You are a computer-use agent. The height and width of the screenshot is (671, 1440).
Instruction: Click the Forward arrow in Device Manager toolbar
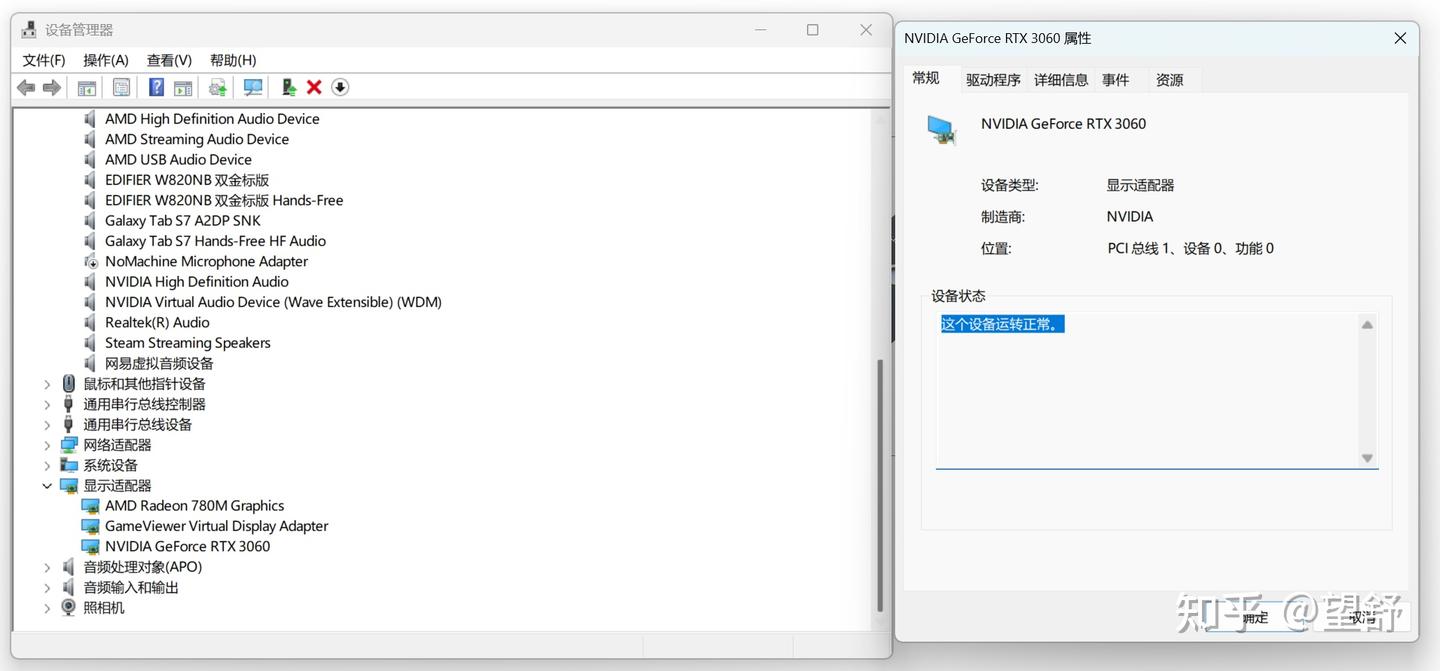[52, 88]
